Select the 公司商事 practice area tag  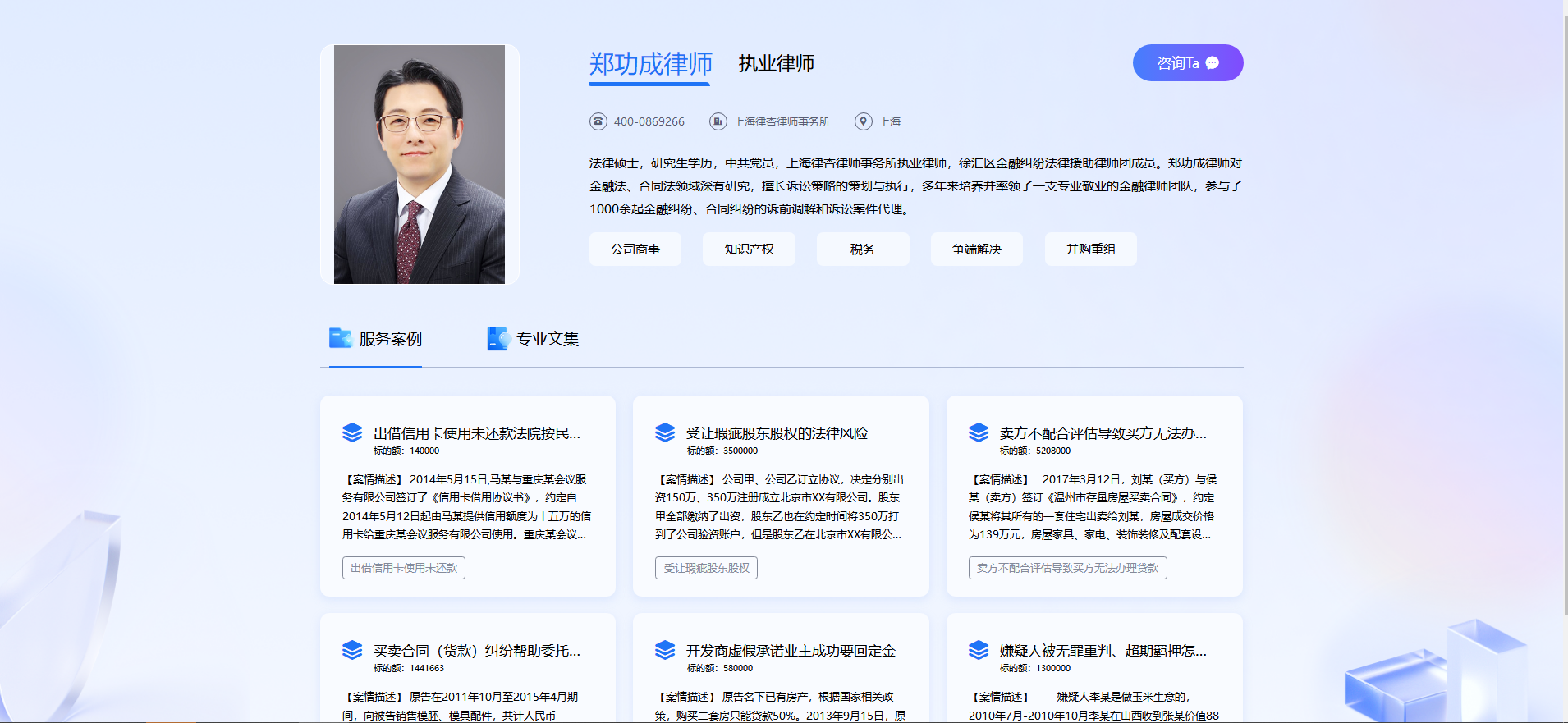pyautogui.click(x=635, y=249)
